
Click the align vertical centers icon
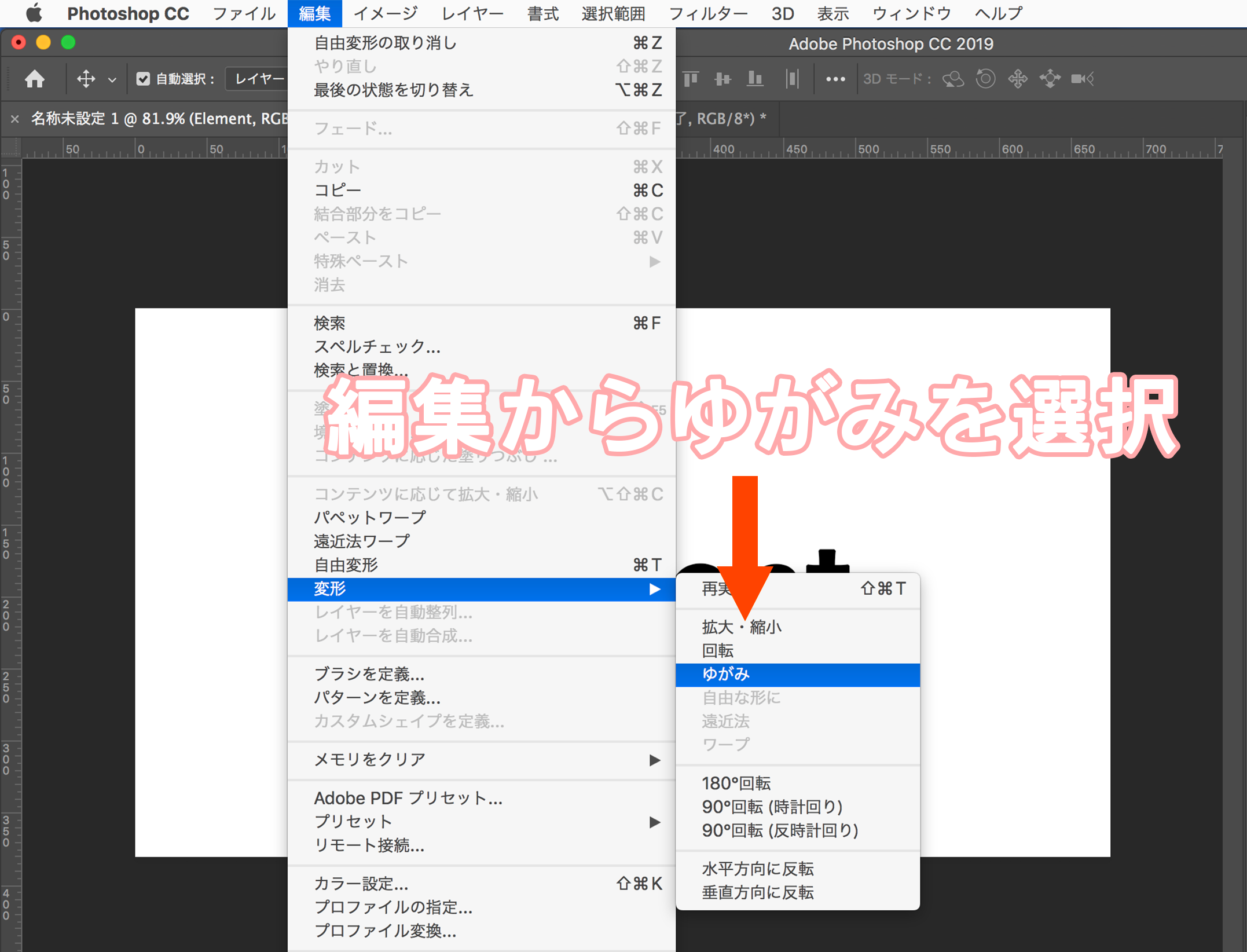[x=723, y=79]
